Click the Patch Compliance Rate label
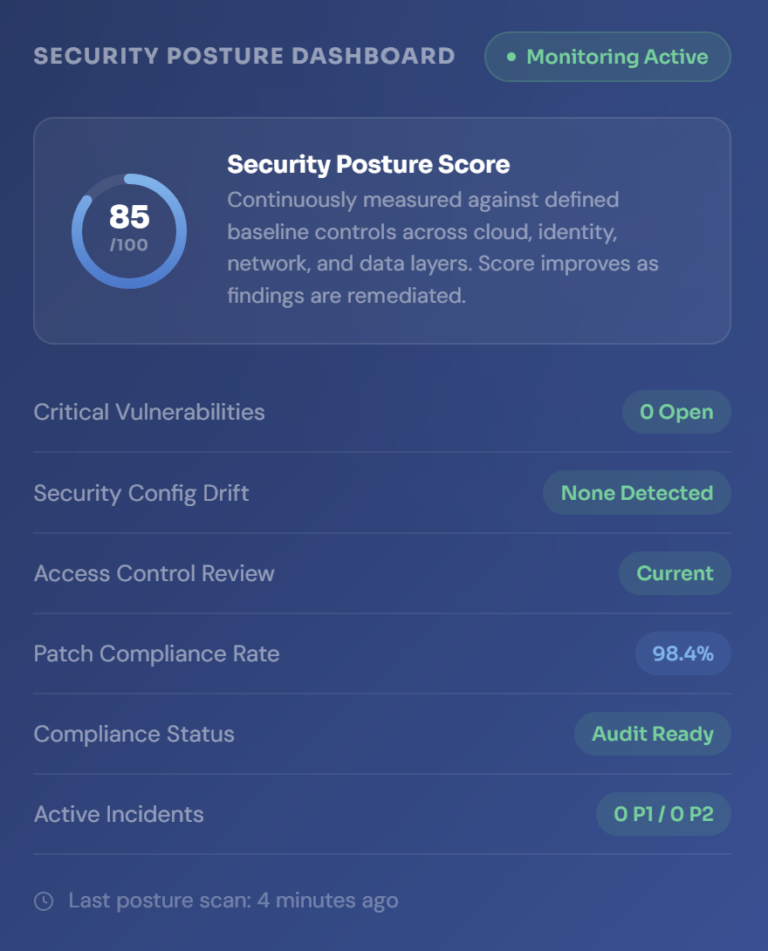Screen dimensions: 768x951 (x=156, y=654)
